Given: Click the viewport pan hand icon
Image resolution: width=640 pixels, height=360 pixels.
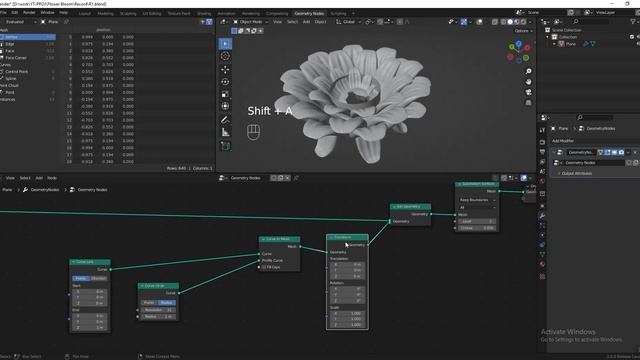Looking at the screenshot, I should (x=528, y=82).
